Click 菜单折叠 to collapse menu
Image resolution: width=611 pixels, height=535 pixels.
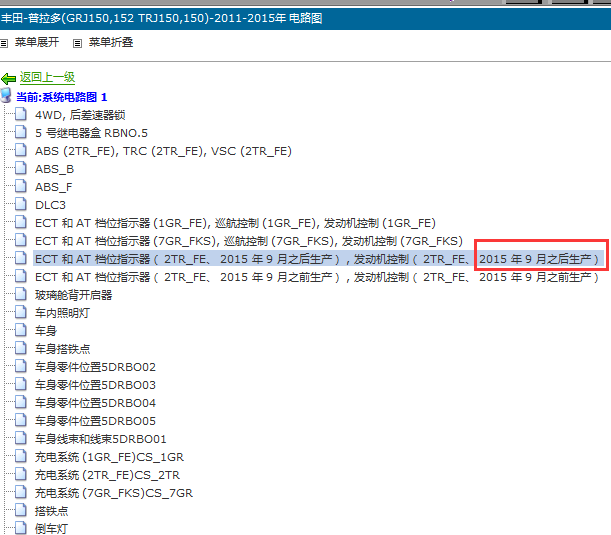point(111,42)
